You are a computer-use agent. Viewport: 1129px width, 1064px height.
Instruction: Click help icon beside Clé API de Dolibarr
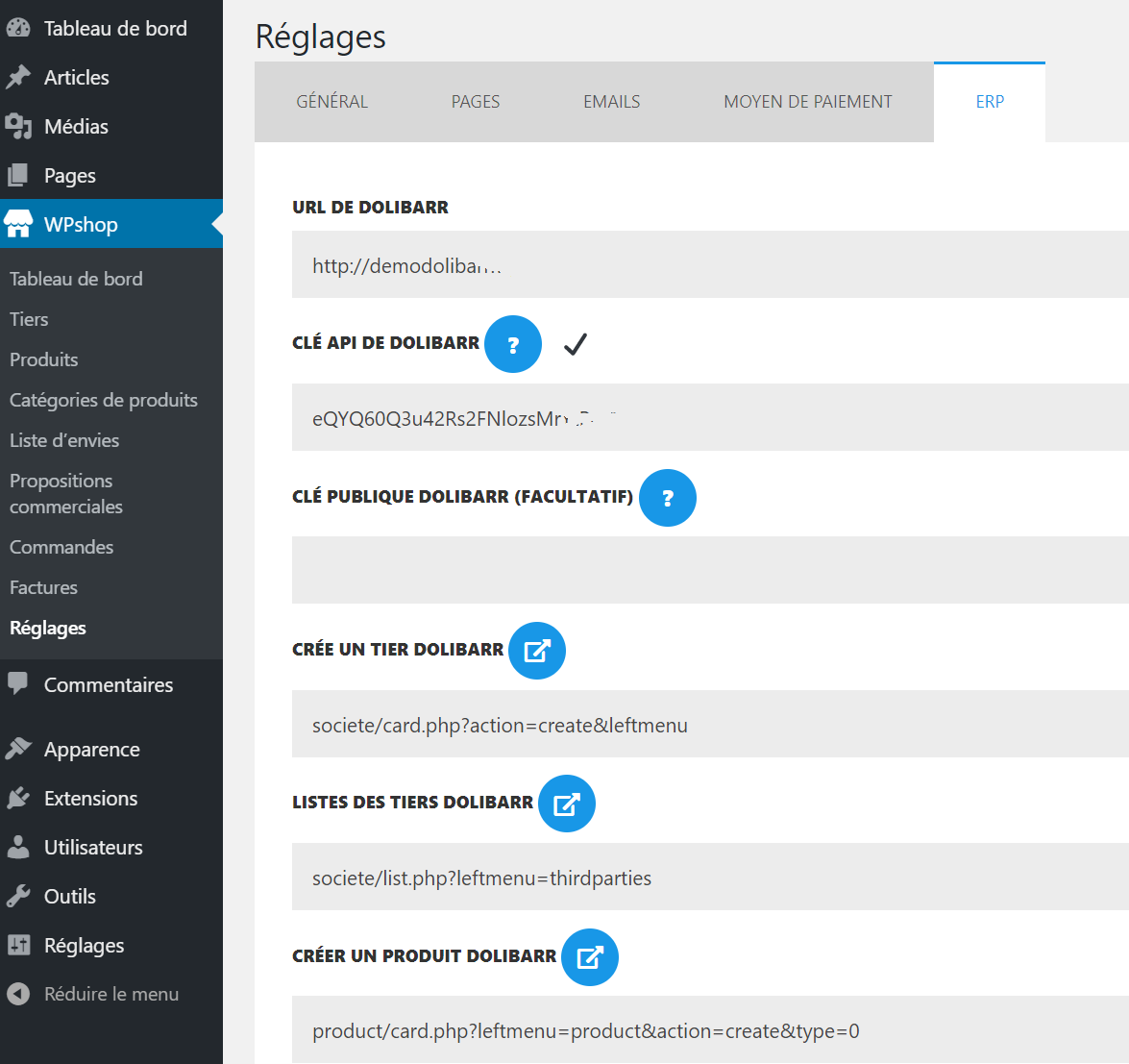[513, 344]
